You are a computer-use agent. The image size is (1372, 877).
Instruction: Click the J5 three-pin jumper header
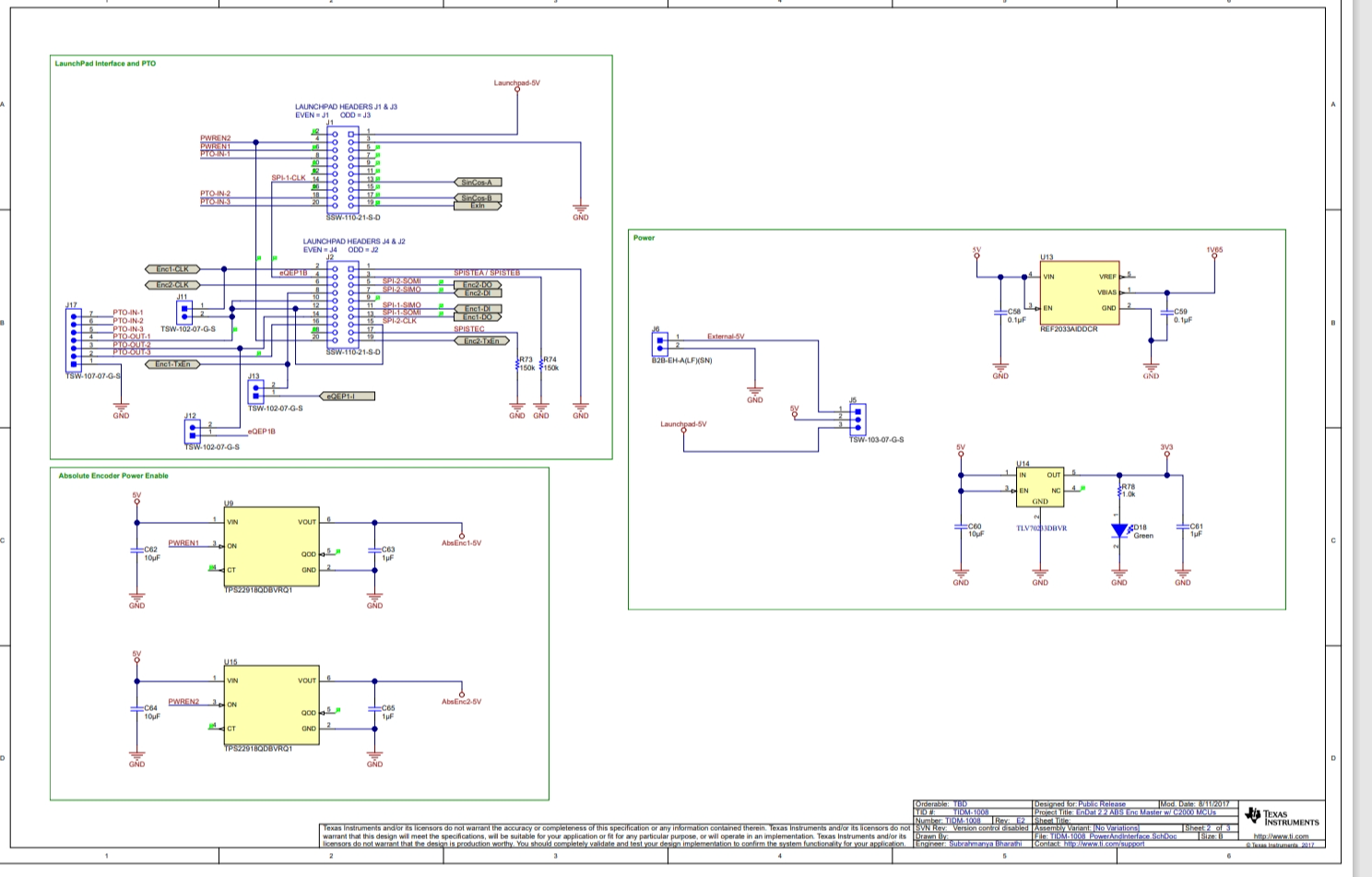(857, 419)
